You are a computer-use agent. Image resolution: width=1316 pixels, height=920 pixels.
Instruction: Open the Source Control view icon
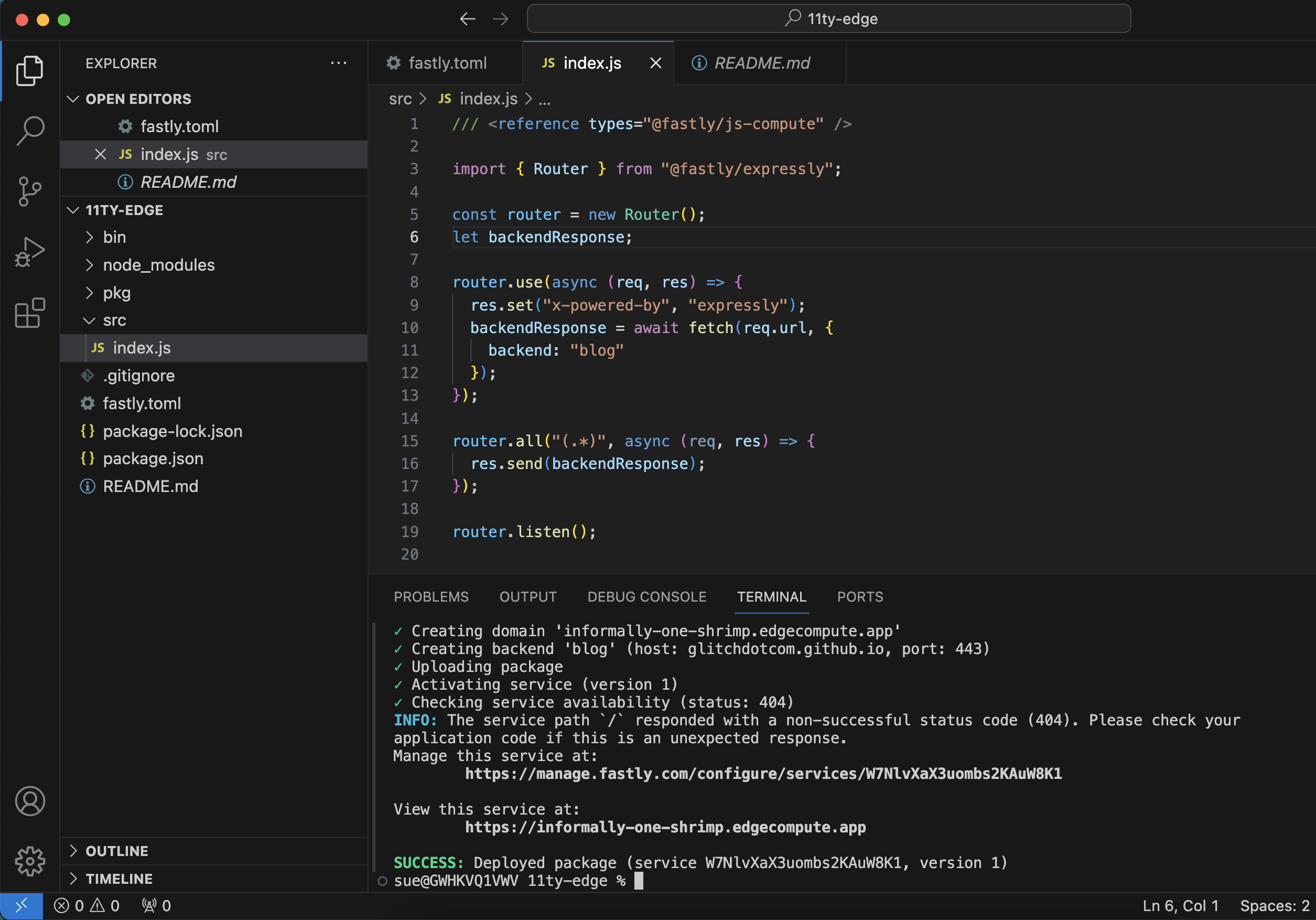tap(30, 191)
